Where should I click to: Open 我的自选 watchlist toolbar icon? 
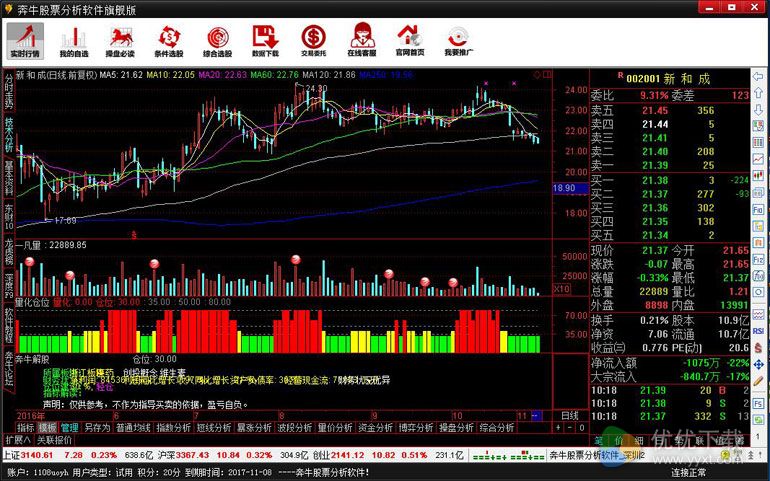tap(74, 41)
